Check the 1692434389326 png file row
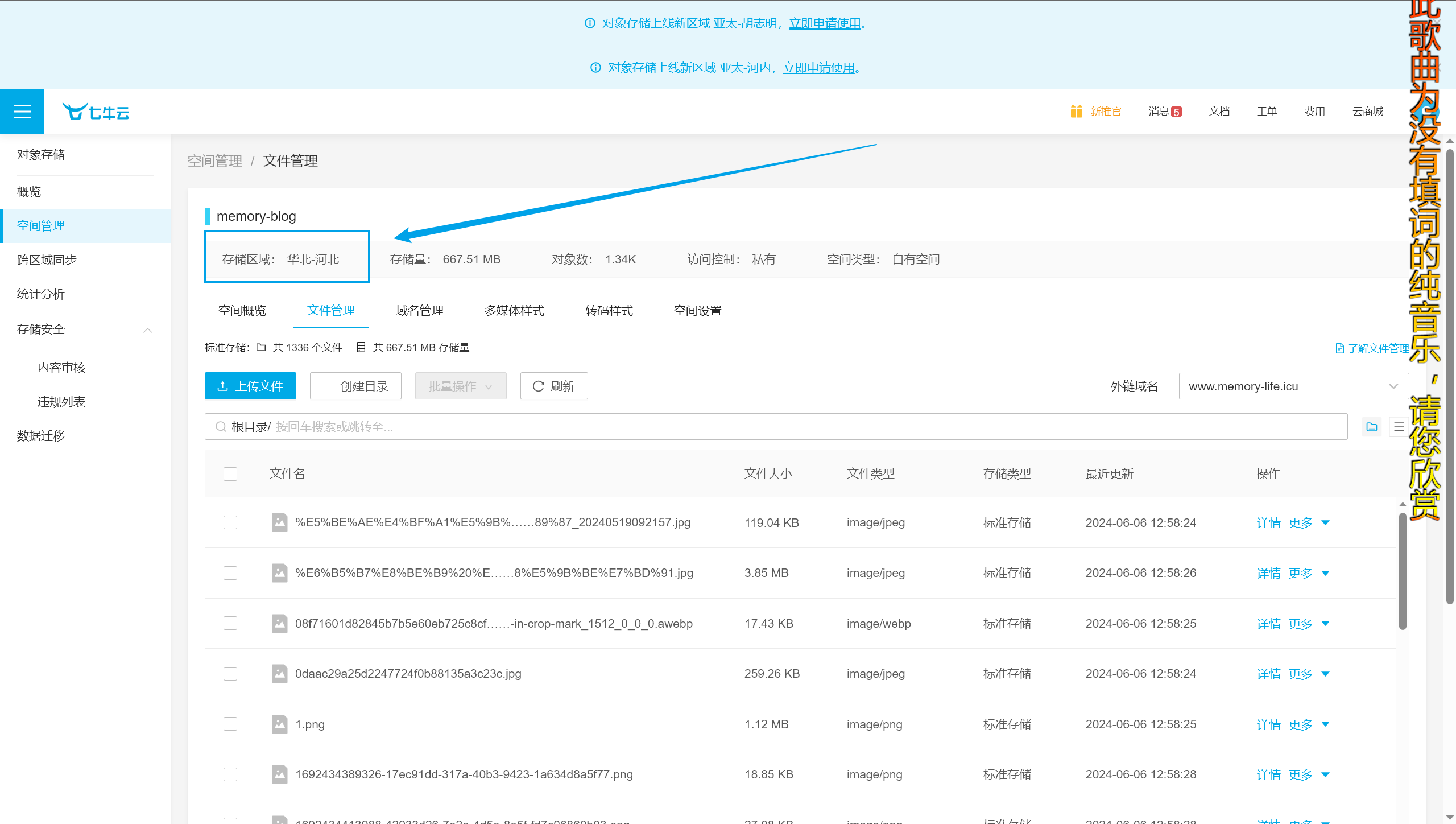 click(230, 774)
